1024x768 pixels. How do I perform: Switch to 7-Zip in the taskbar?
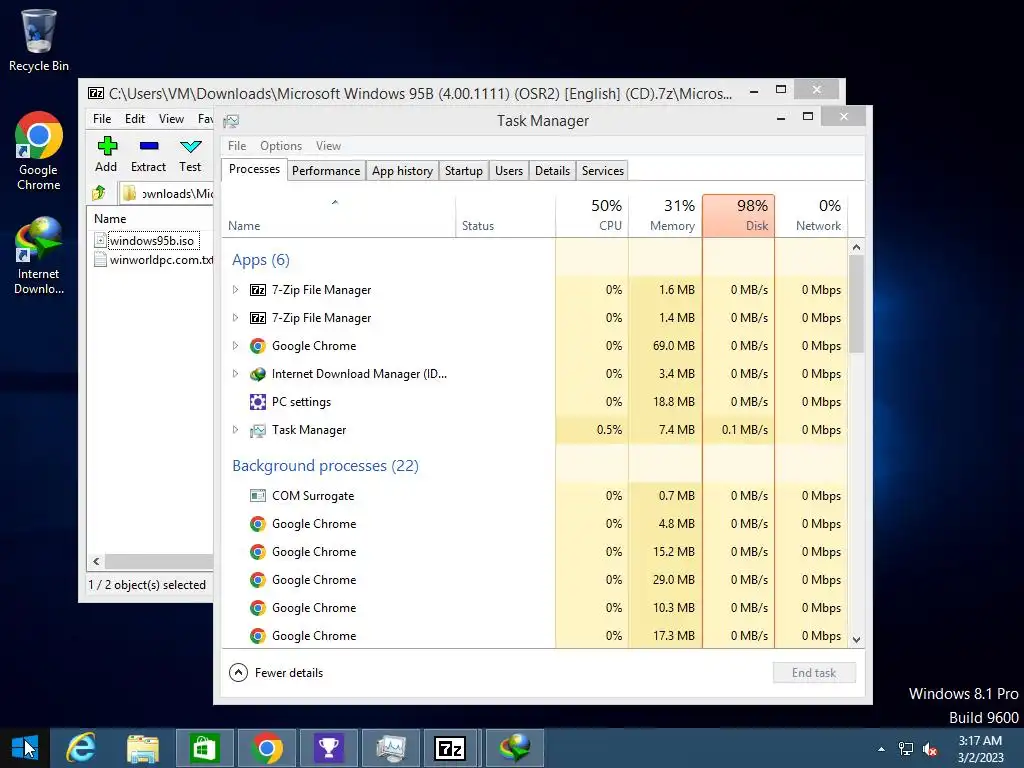pyautogui.click(x=451, y=748)
